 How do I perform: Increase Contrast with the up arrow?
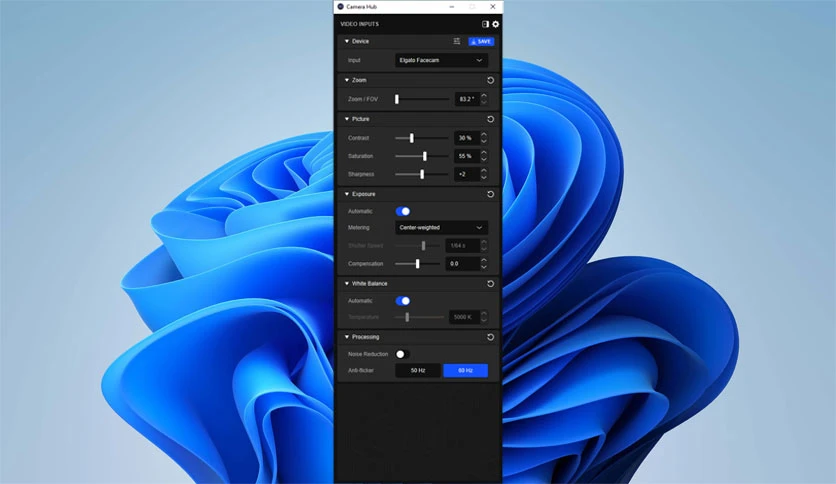(x=484, y=135)
